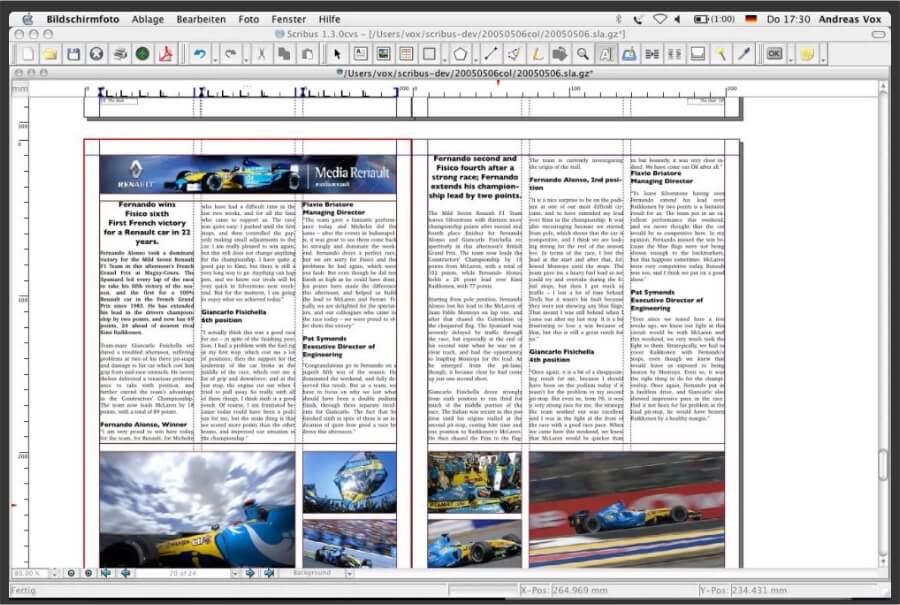Save the document with the floppy disk icon
Image resolution: width=900 pixels, height=605 pixels.
(73, 55)
